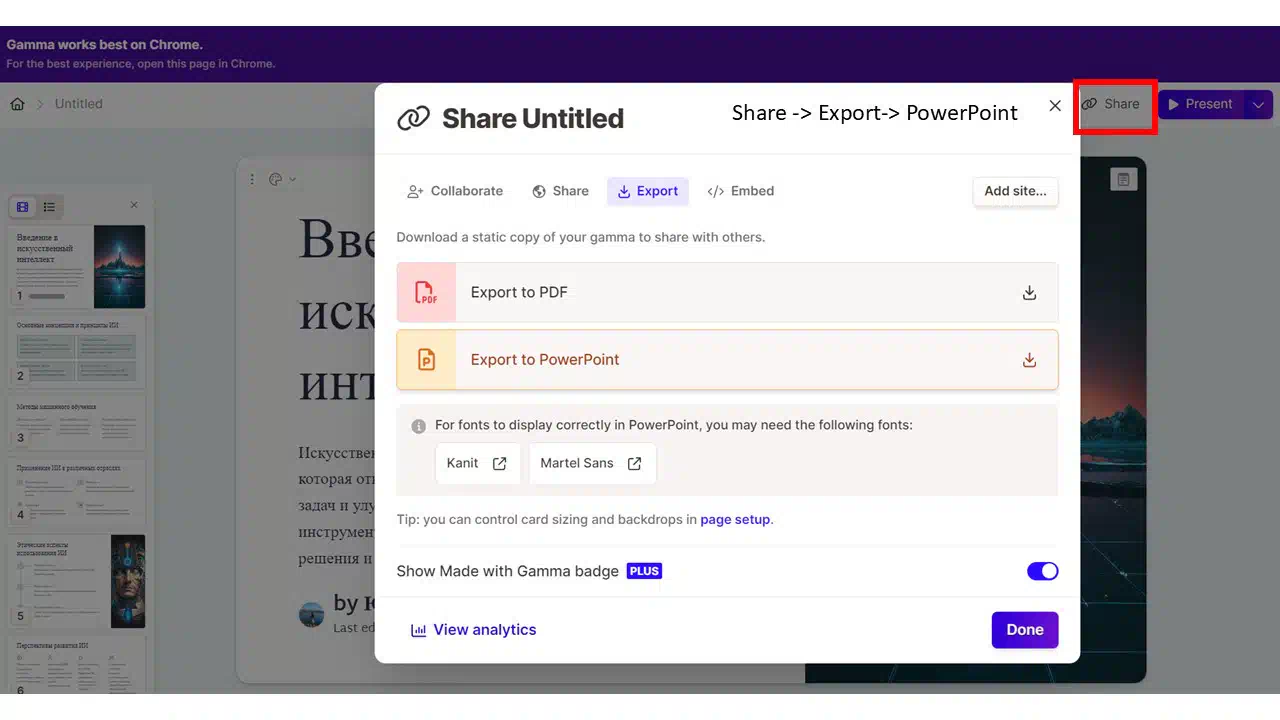1280x720 pixels.
Task: Toggle Show Made with Gamma badge switch
Action: (x=1042, y=571)
